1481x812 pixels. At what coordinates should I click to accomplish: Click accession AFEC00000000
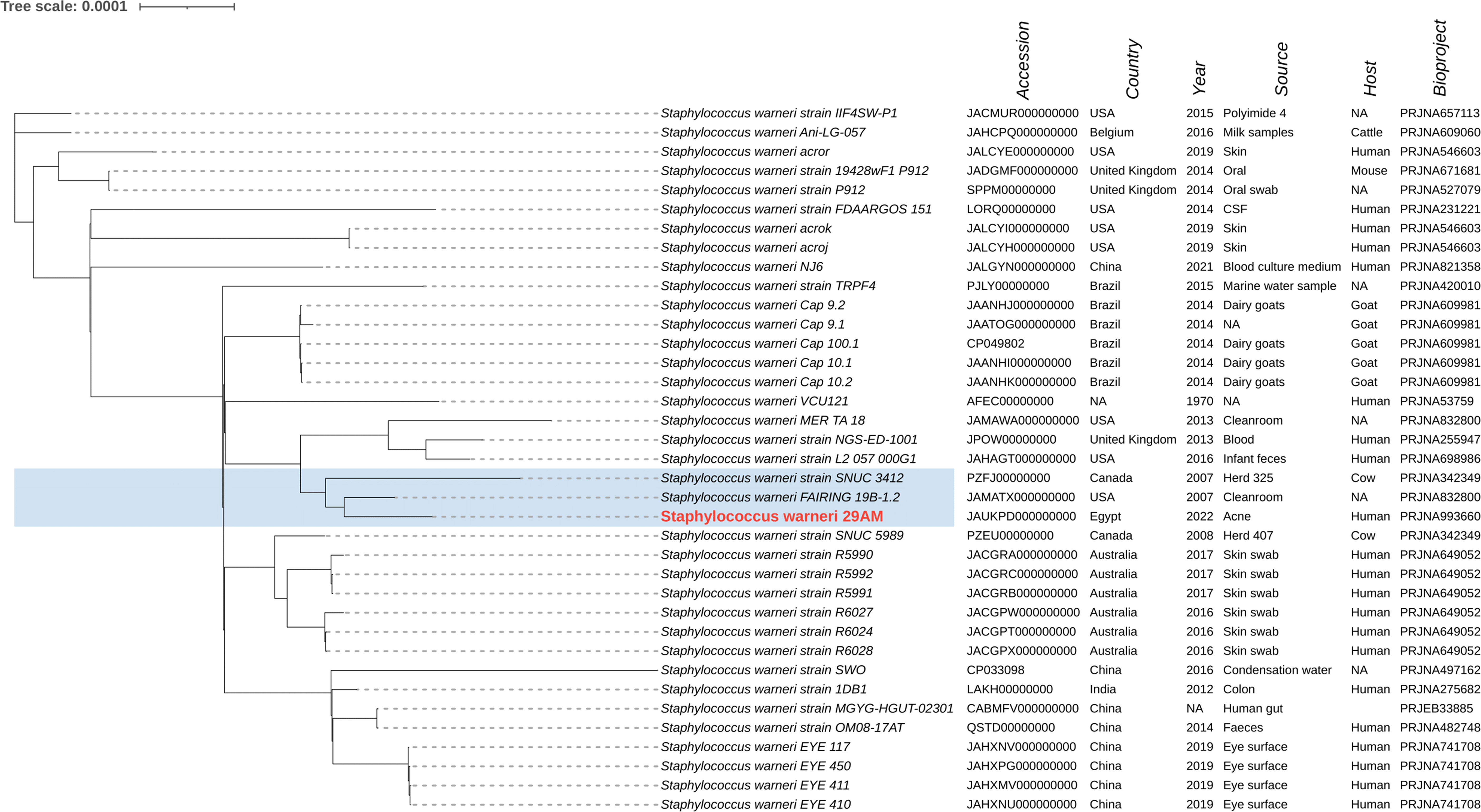pyautogui.click(x=1010, y=401)
